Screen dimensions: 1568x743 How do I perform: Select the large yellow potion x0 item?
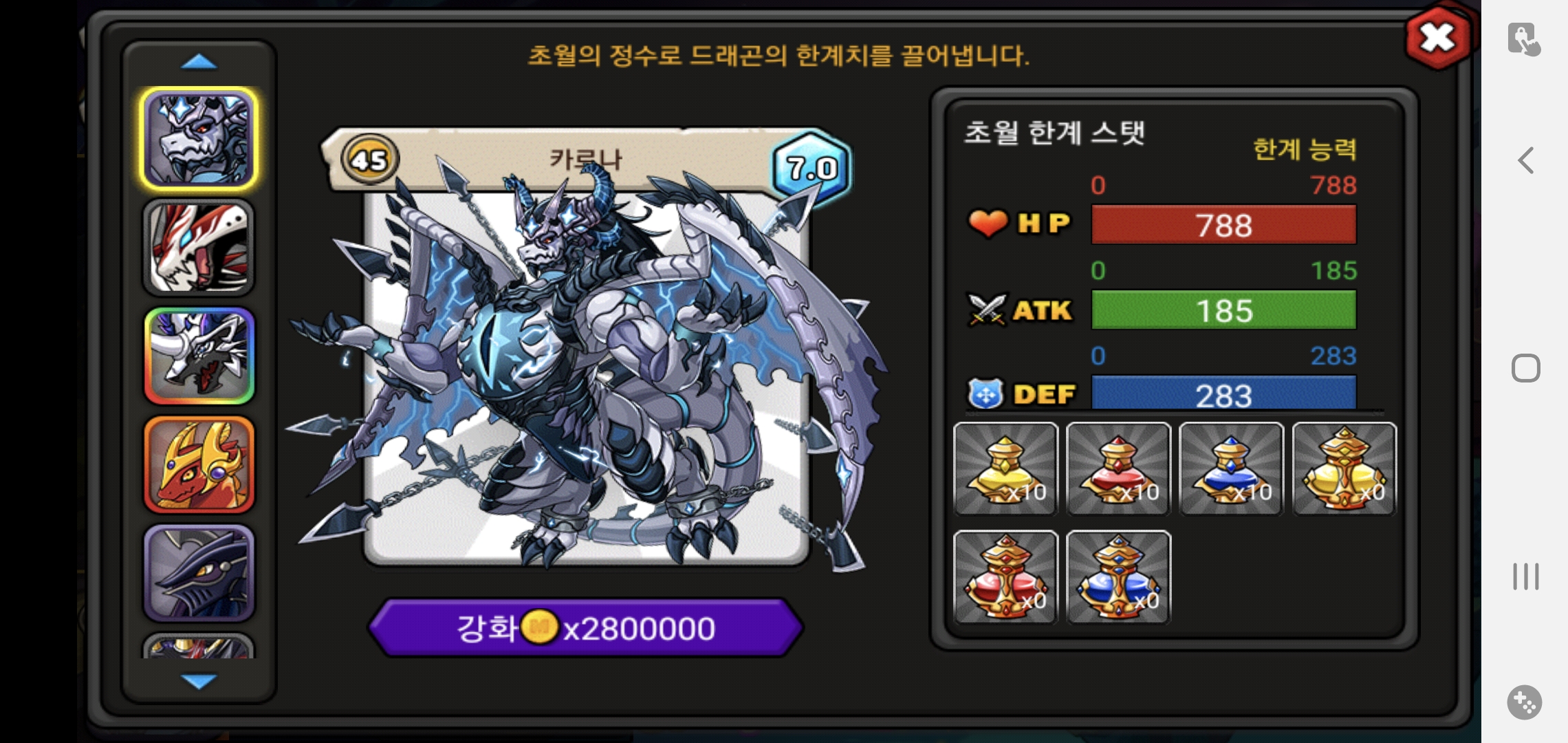[x=1344, y=469]
